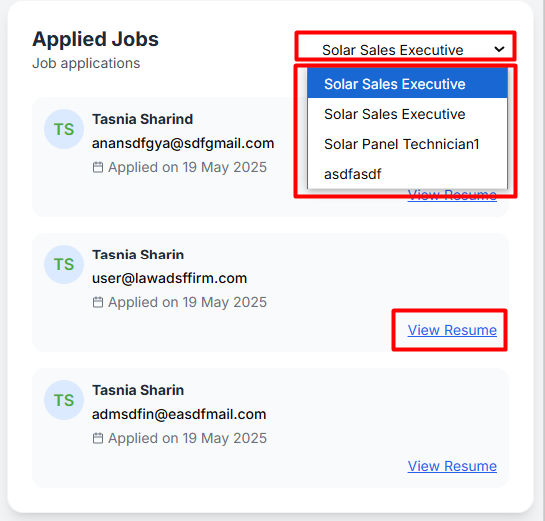Click the chevron arrow of job dropdown

point(499,49)
